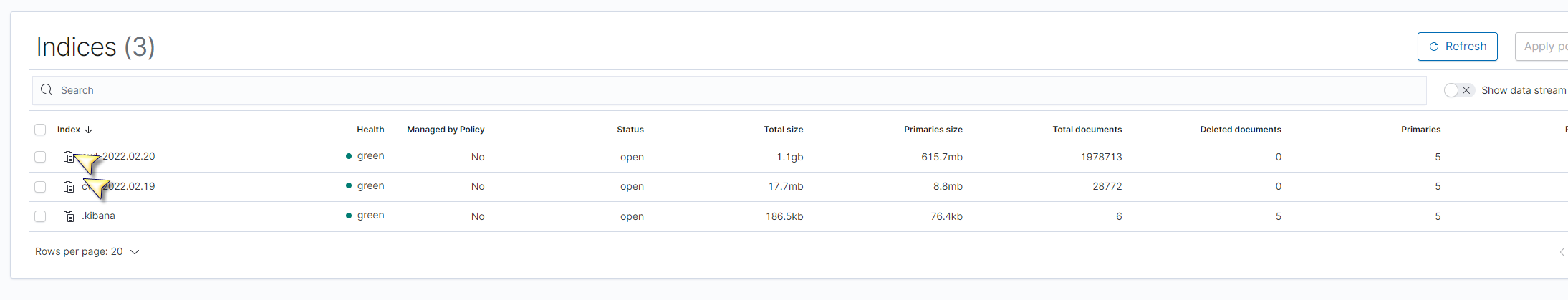Copy the index name ending 2022.02.20

[x=68, y=157]
